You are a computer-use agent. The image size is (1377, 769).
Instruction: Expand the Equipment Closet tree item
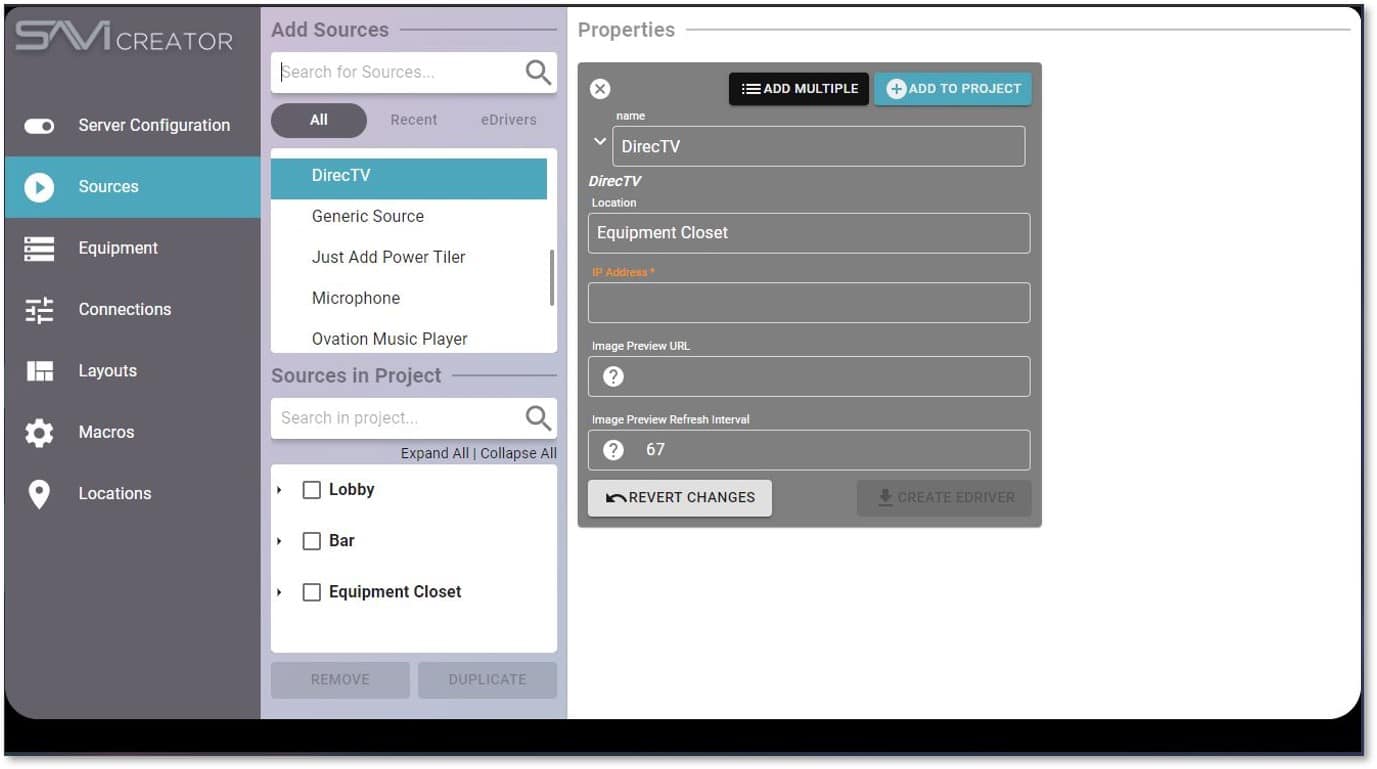[x=280, y=592]
